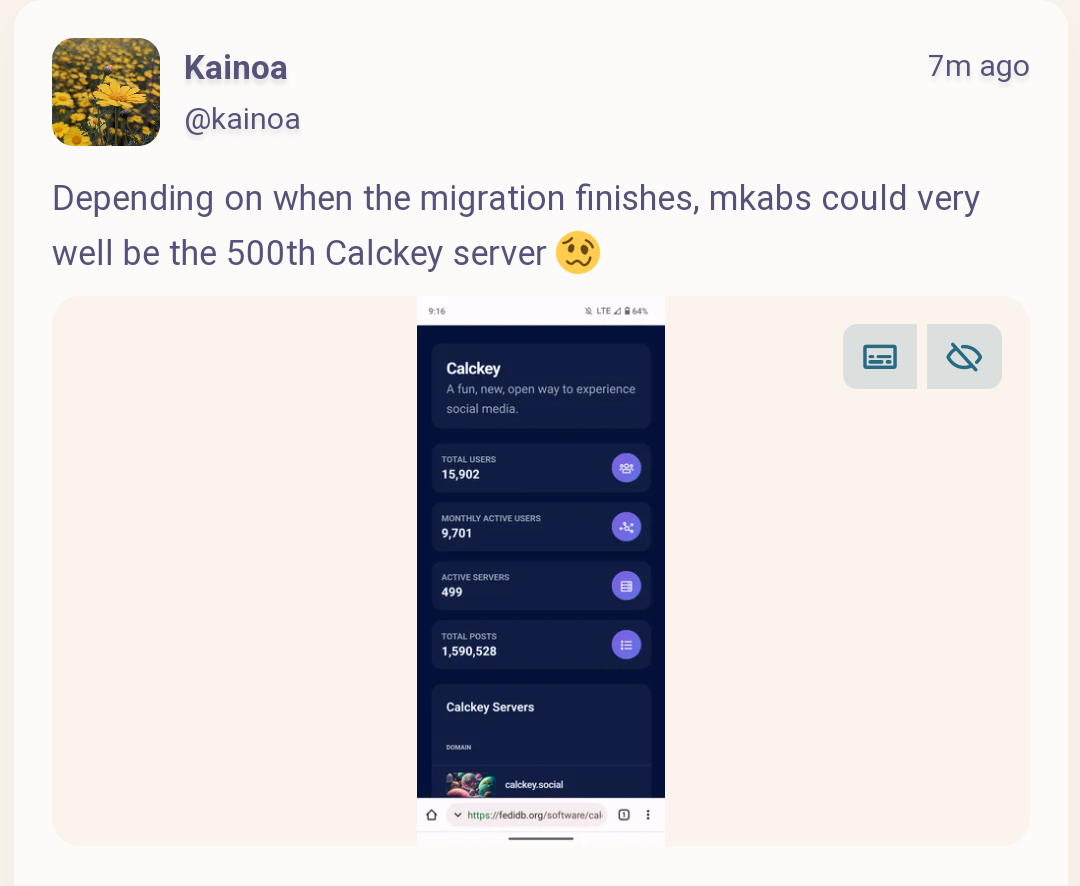The height and width of the screenshot is (886, 1080).
Task: Click the @kainoa handle
Action: pos(242,119)
